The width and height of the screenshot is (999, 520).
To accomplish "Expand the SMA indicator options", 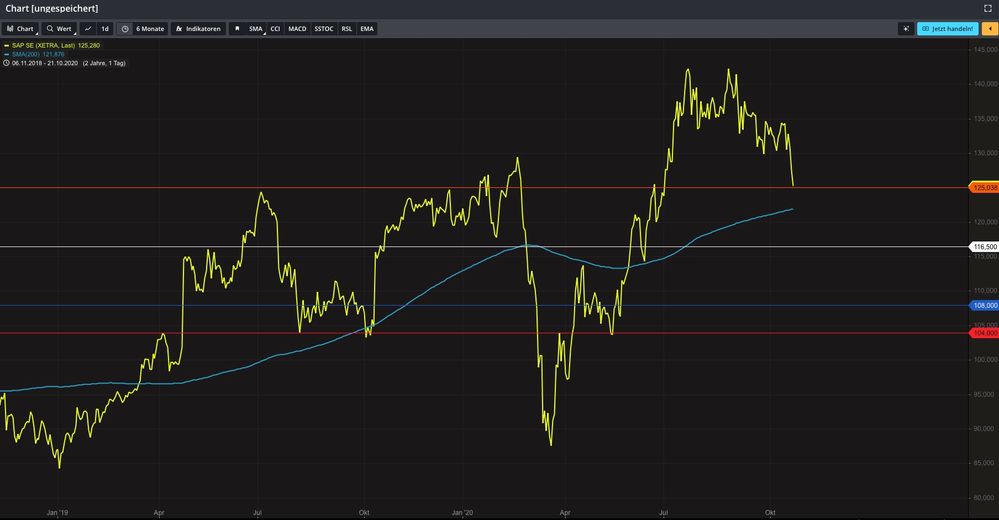I will 256,29.
